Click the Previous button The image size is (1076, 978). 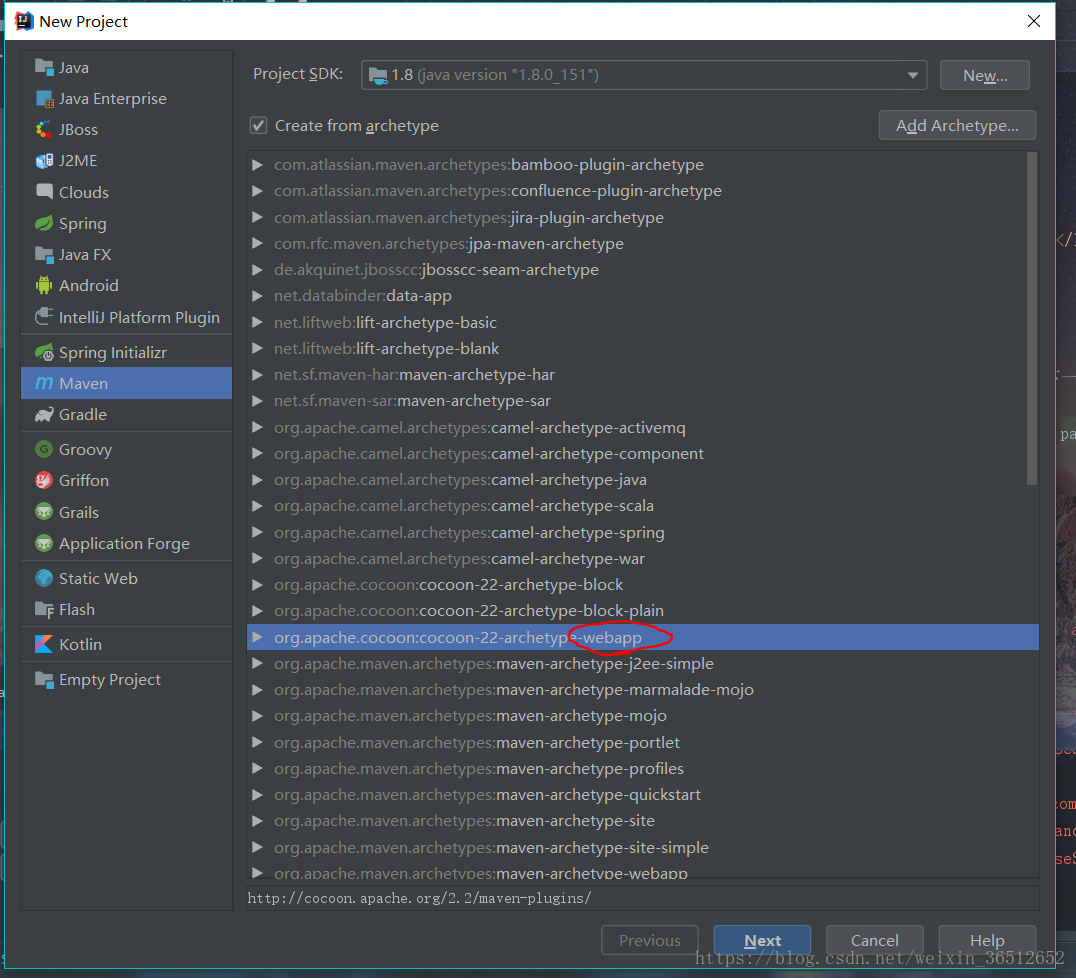point(650,940)
